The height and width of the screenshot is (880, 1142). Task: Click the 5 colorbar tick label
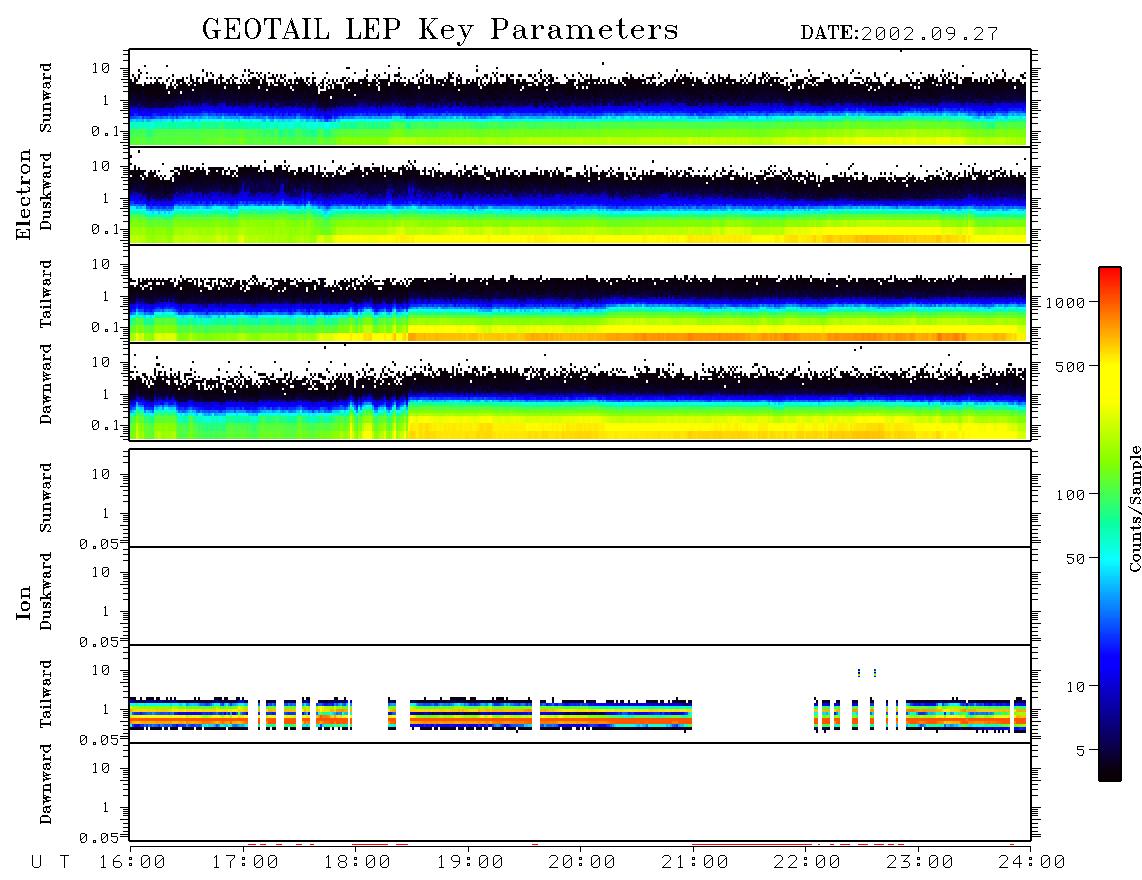point(1081,751)
